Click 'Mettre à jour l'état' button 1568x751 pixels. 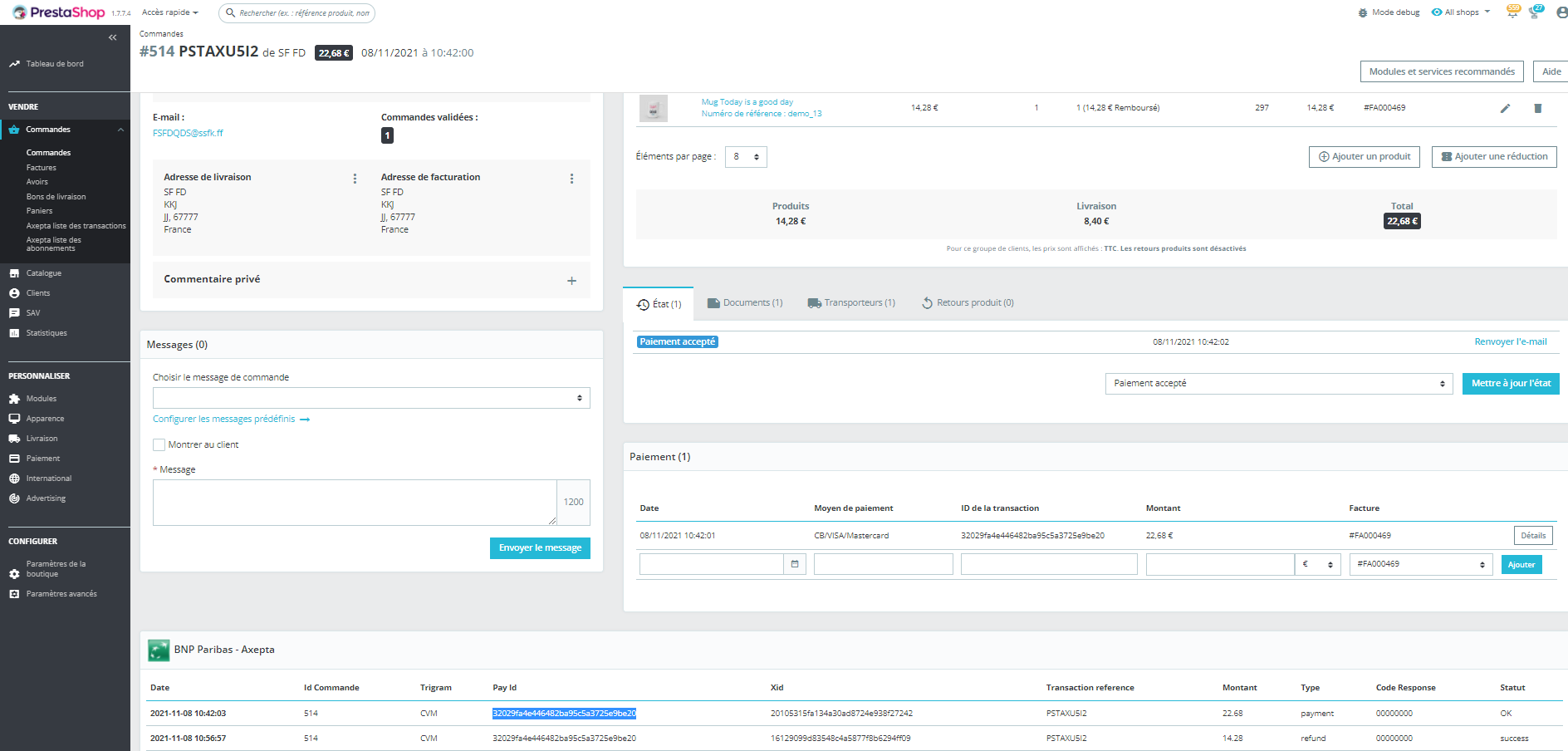[x=1510, y=384]
